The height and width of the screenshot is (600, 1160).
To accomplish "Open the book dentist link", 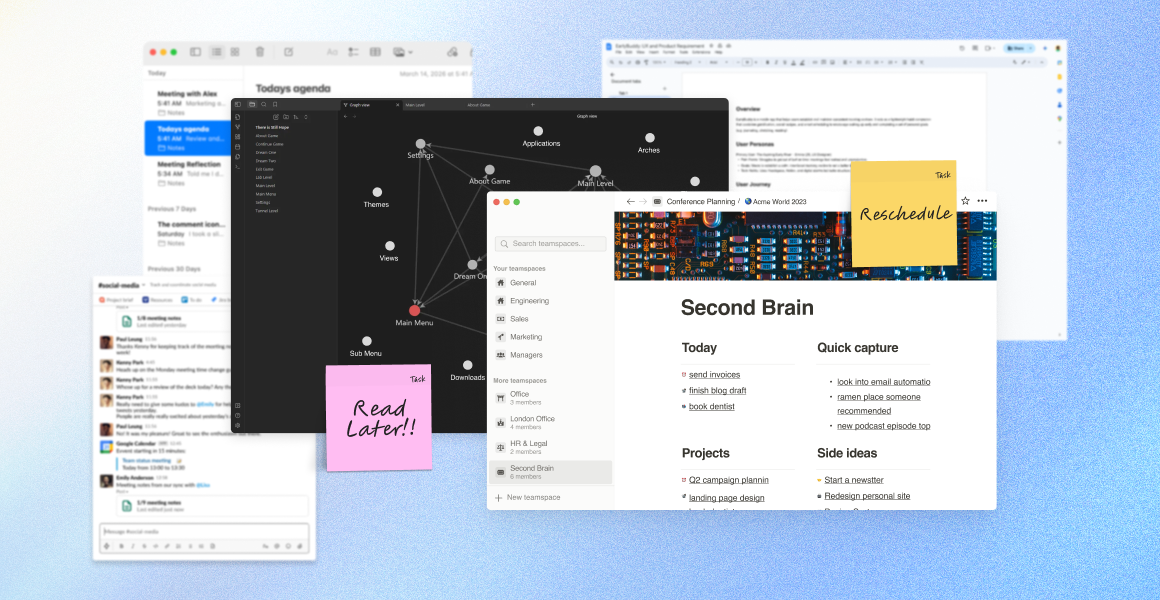I will tap(711, 406).
